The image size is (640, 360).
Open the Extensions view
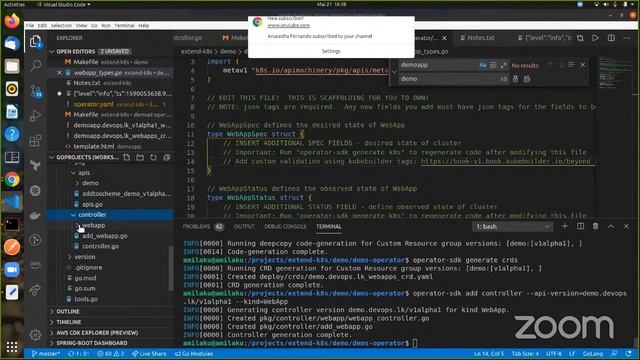point(36,141)
